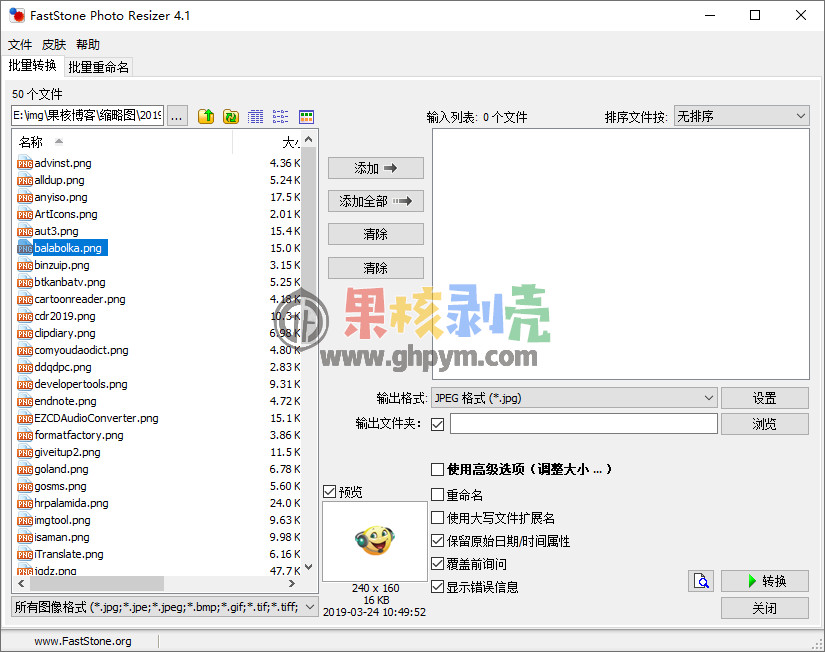The image size is (825, 652).
Task: Click the PNG icon of iTranslate.png
Action: pos(25,555)
